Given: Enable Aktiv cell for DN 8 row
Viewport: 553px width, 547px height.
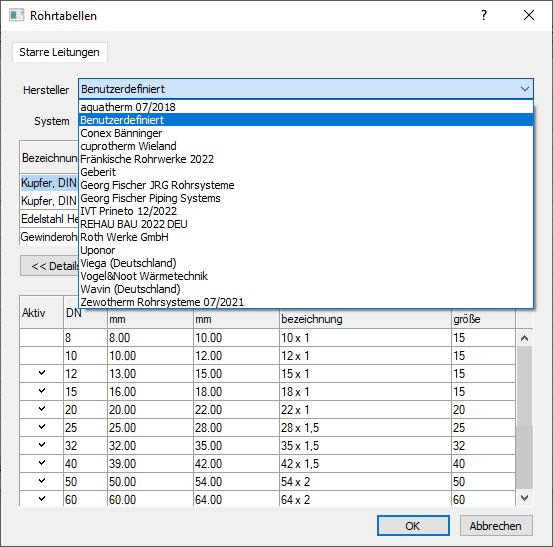Looking at the screenshot, I should pos(42,338).
